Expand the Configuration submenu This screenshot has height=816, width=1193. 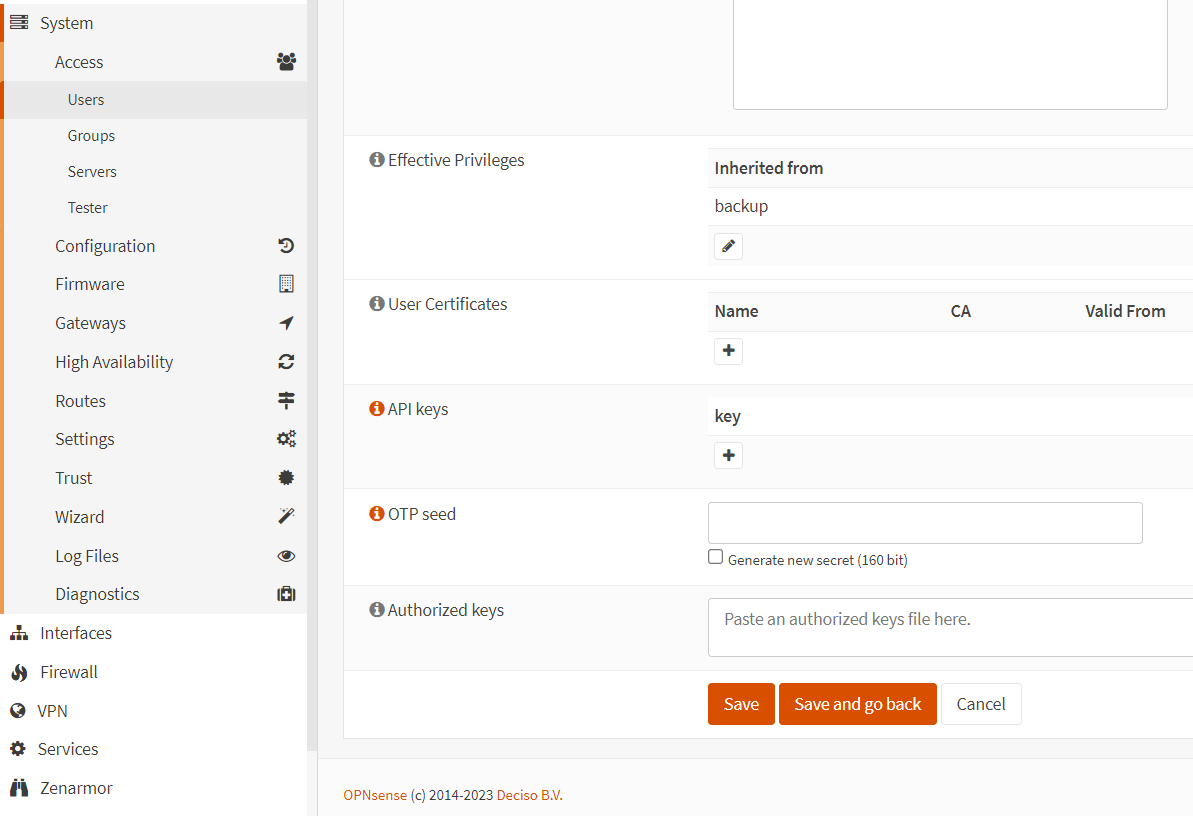155,246
